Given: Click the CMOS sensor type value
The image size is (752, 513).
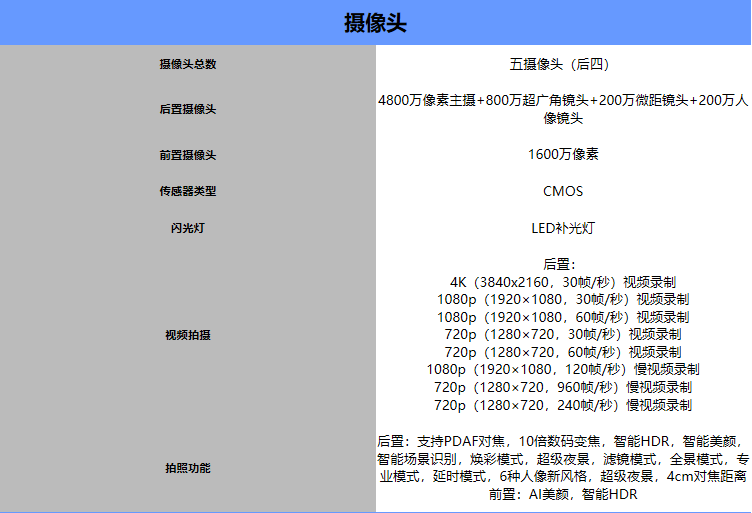Looking at the screenshot, I should (563, 191).
